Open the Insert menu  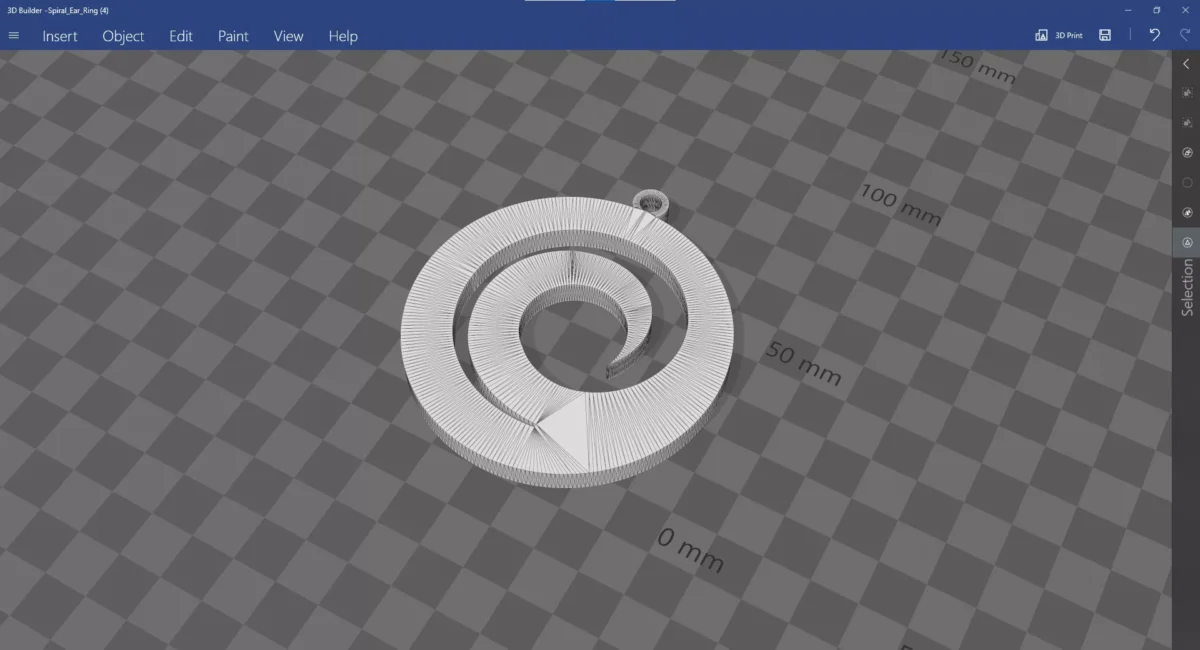[x=60, y=36]
